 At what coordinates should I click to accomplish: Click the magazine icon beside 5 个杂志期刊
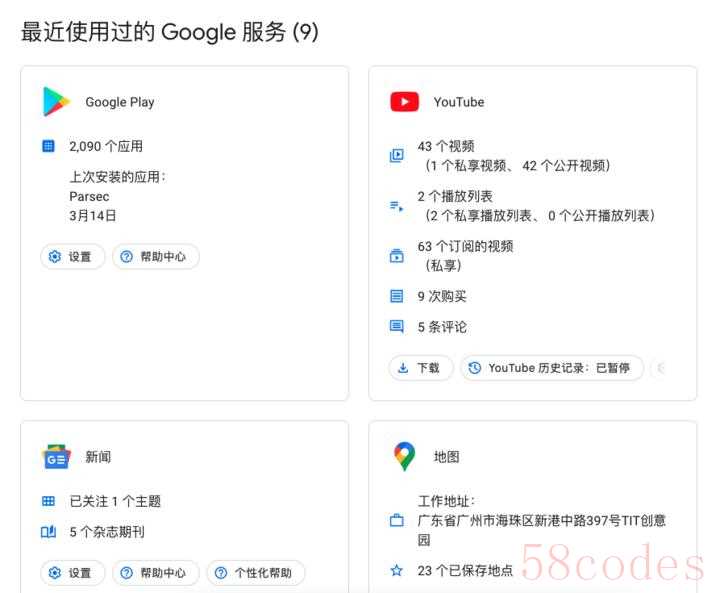(x=48, y=532)
